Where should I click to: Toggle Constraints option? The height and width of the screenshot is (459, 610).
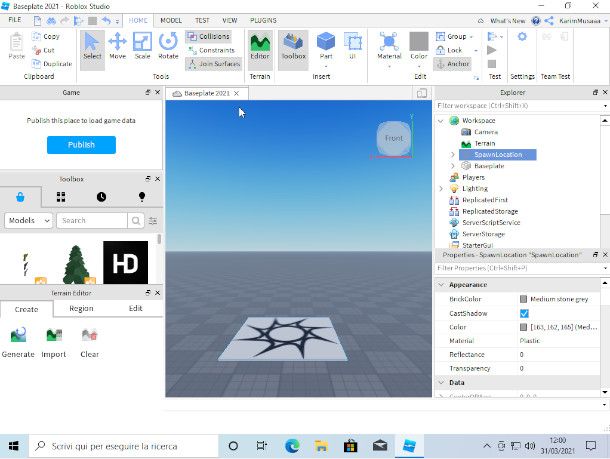tap(211, 50)
